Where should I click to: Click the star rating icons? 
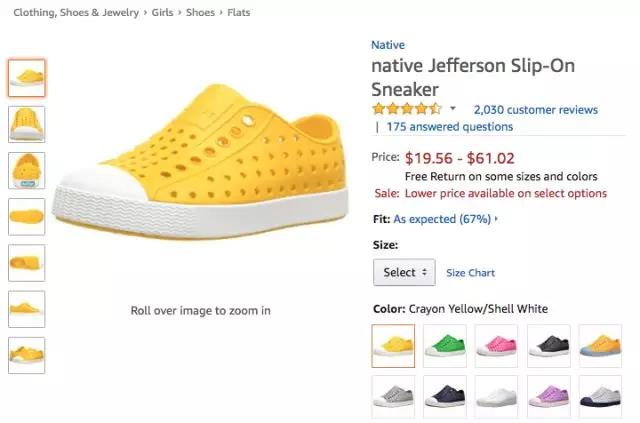point(406,109)
